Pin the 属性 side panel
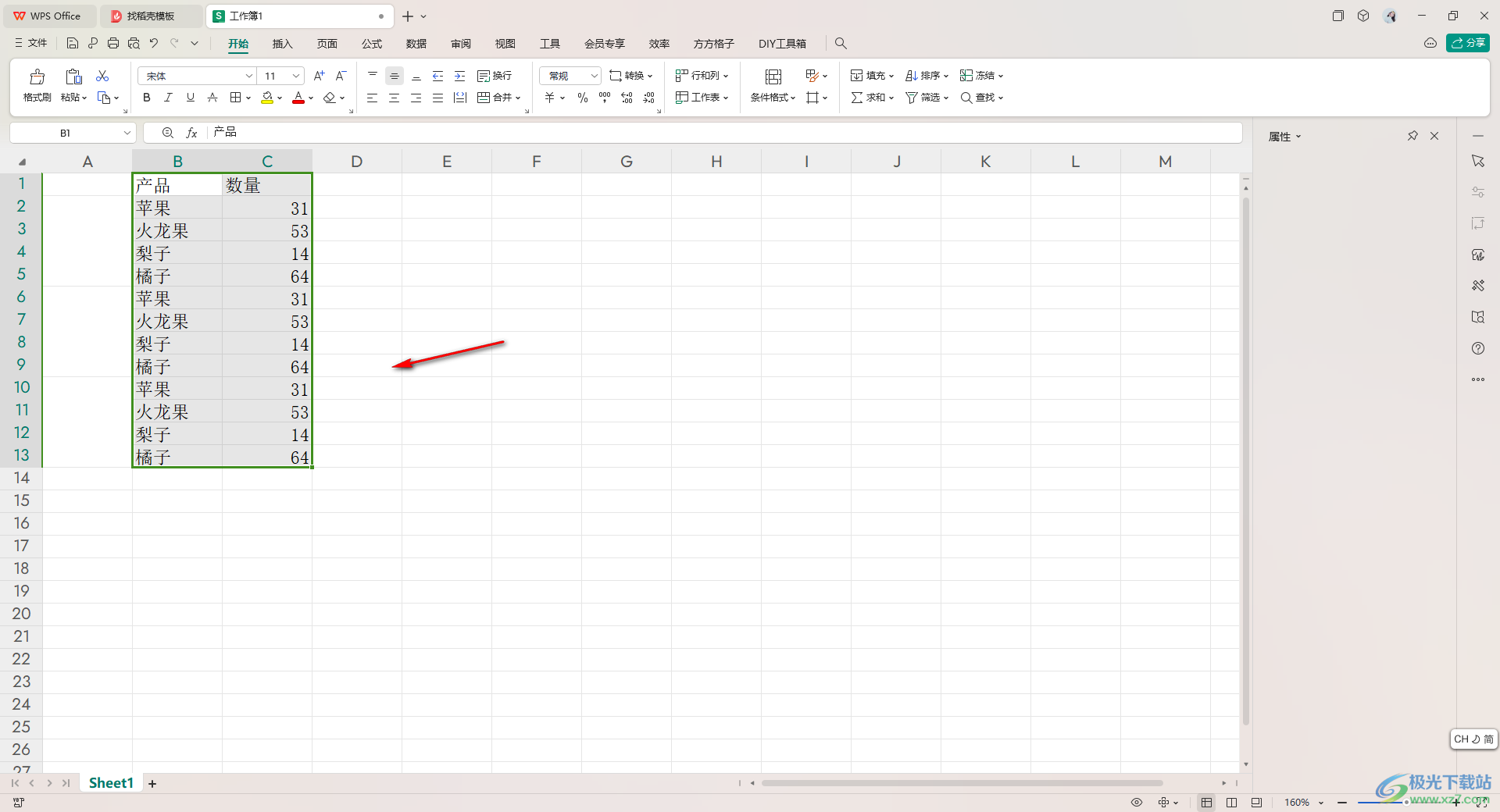The image size is (1500, 812). point(1412,136)
